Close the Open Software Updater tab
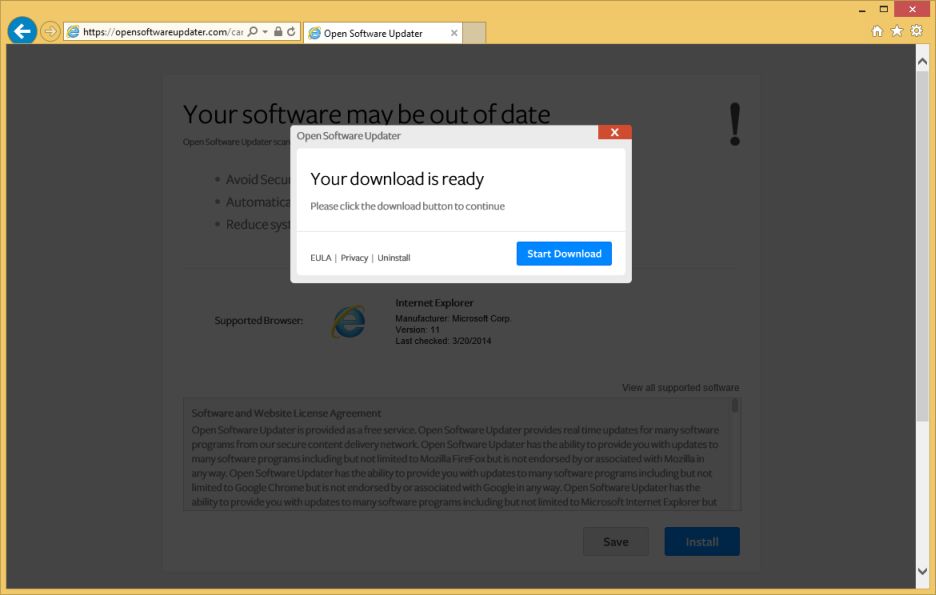This screenshot has width=936, height=595. tap(454, 33)
